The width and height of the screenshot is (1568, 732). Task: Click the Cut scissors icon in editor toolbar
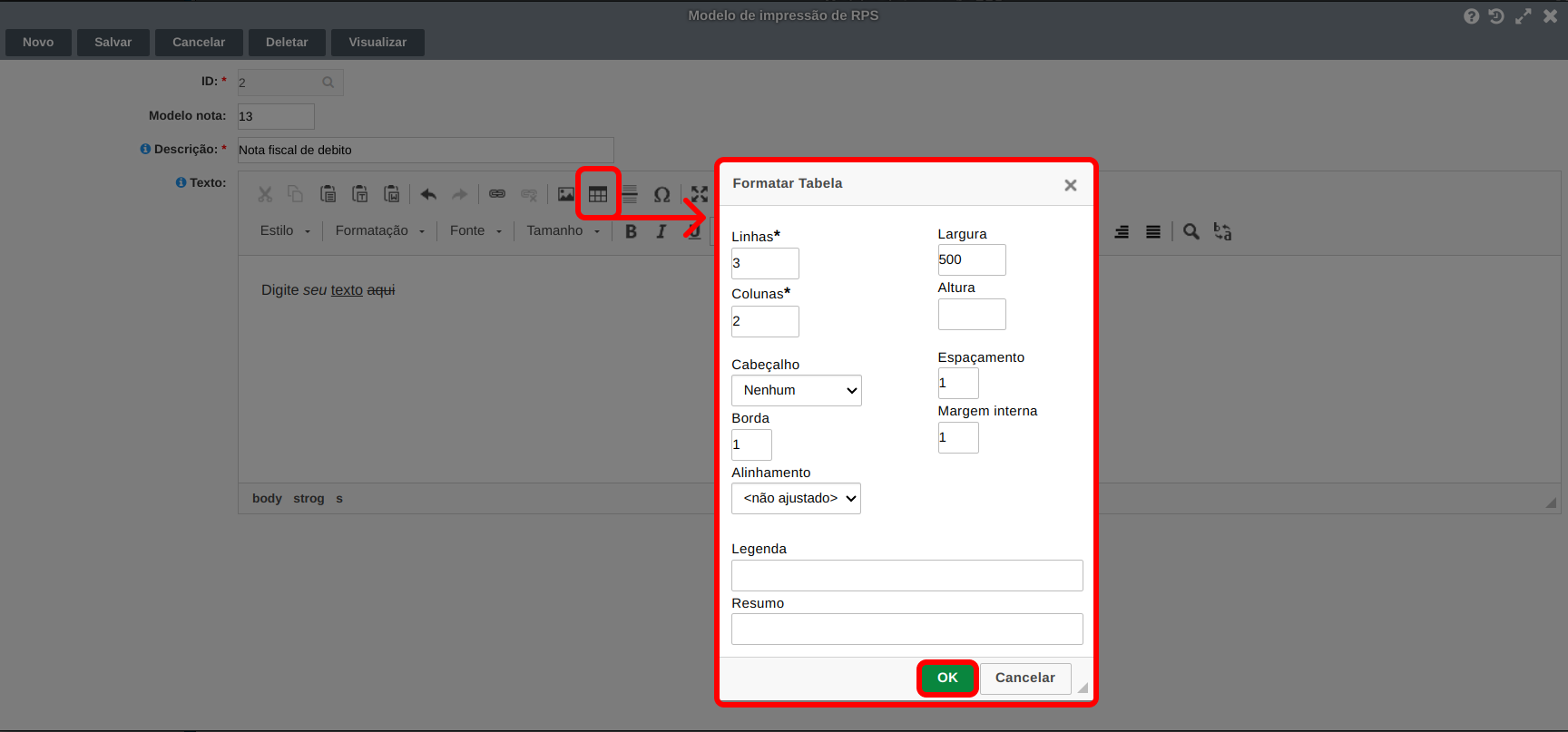(x=265, y=194)
